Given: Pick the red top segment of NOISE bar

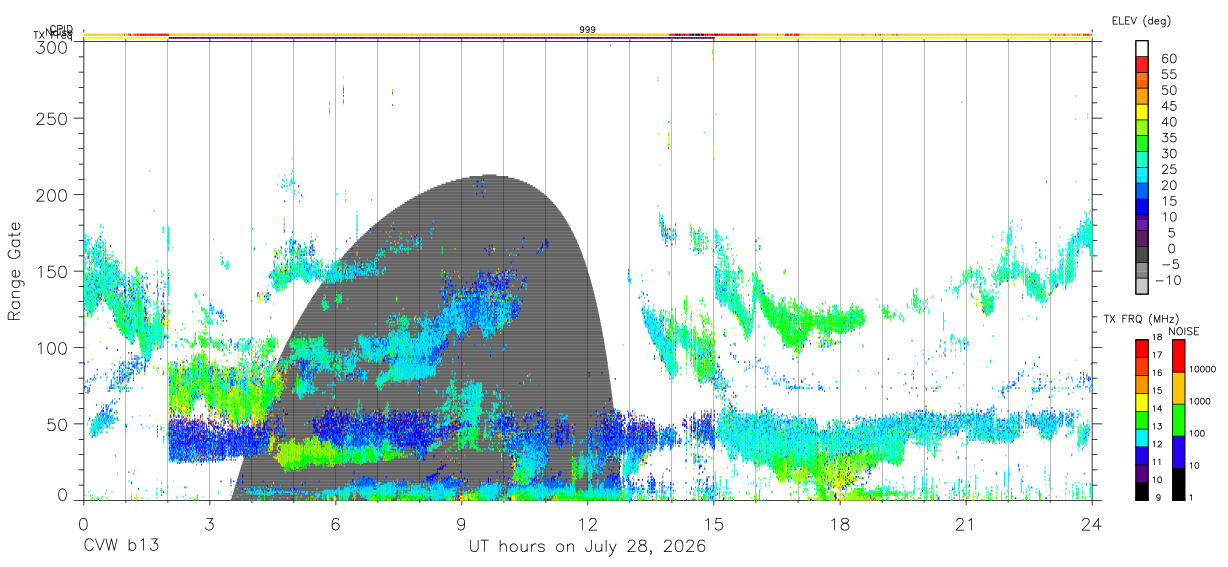Looking at the screenshot, I should click(x=1179, y=356).
